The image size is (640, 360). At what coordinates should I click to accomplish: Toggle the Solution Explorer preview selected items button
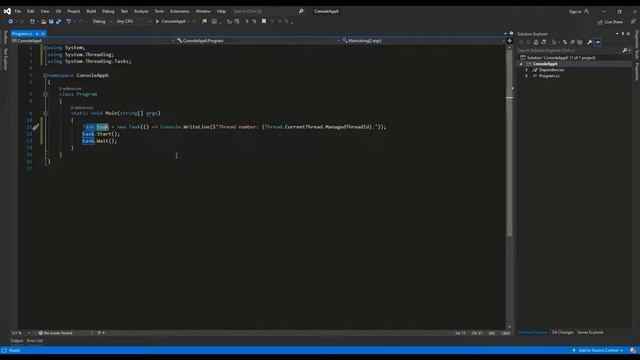click(598, 42)
